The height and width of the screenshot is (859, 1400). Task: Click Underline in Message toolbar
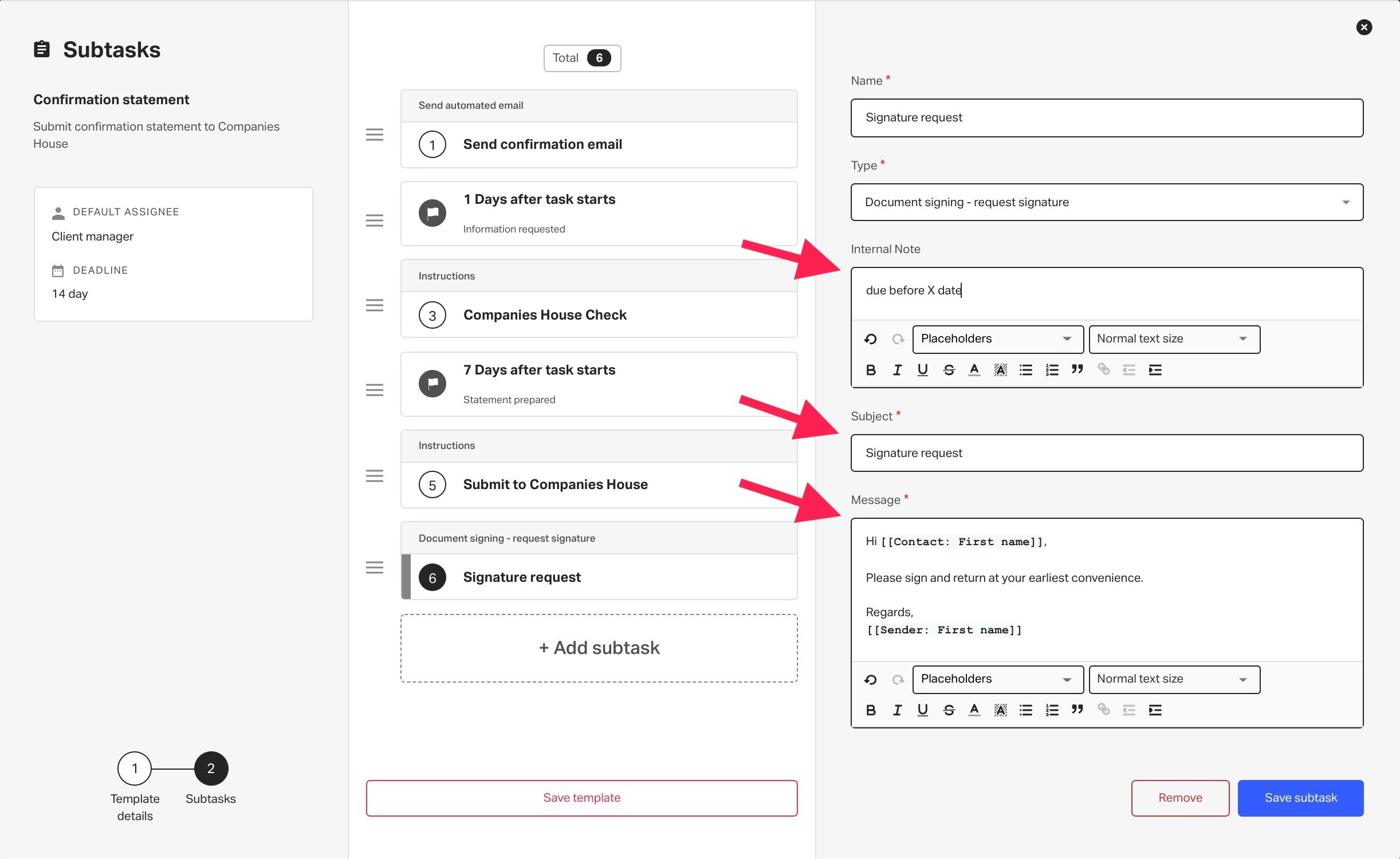(x=922, y=710)
